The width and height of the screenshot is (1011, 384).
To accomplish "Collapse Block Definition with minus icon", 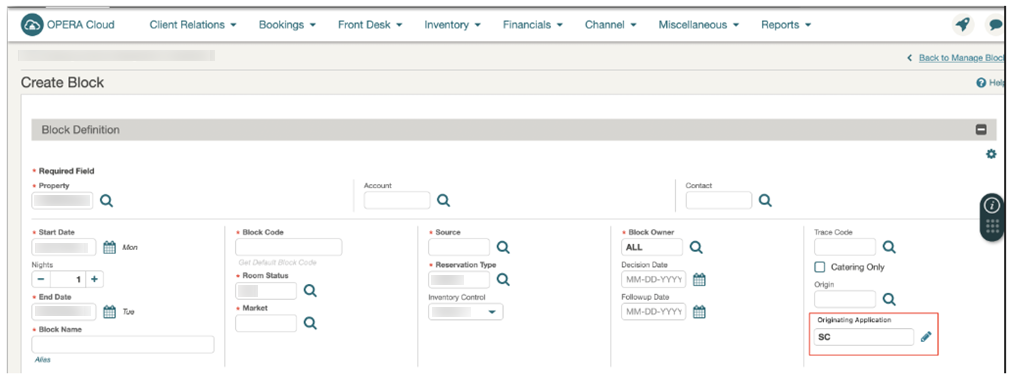I will (x=981, y=130).
